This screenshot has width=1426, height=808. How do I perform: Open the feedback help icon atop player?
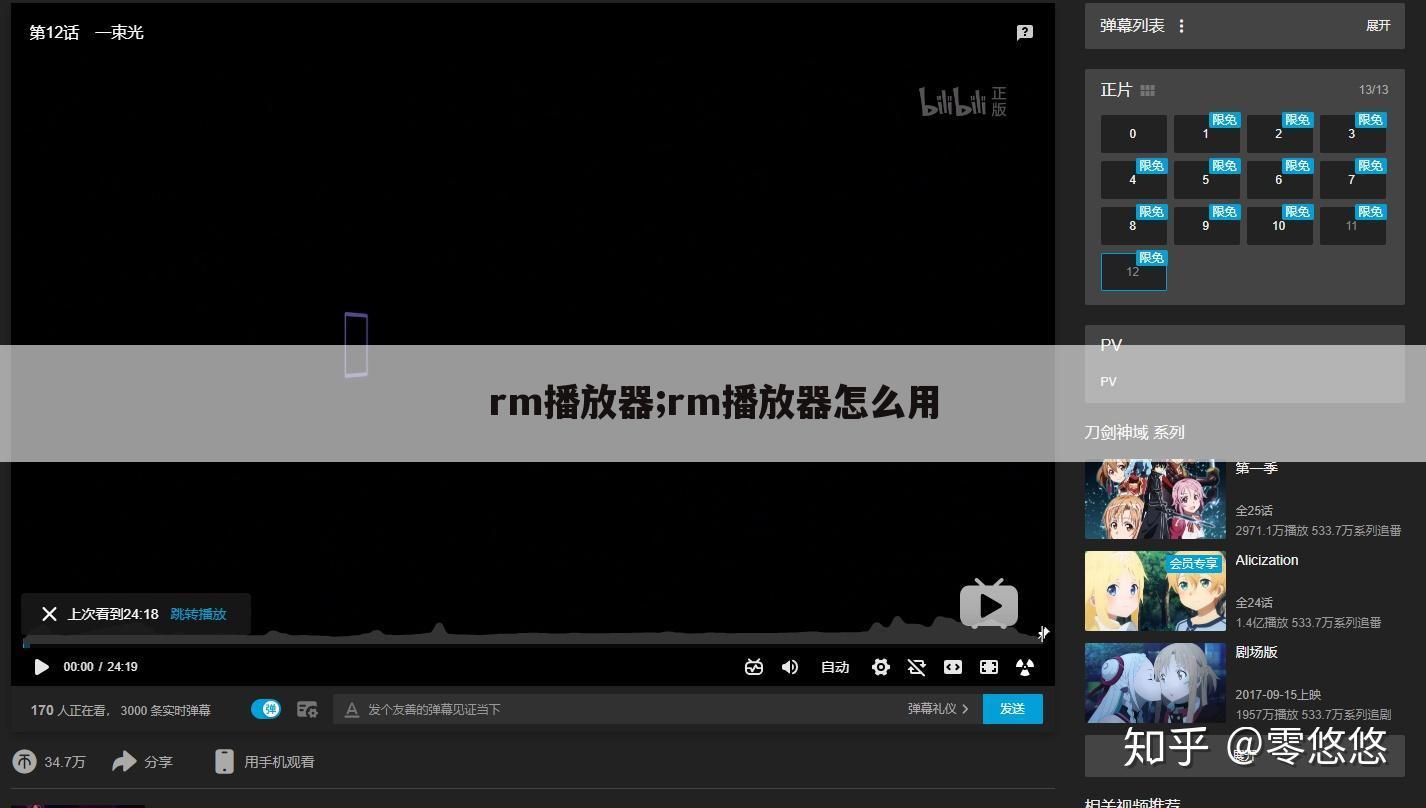click(1025, 33)
